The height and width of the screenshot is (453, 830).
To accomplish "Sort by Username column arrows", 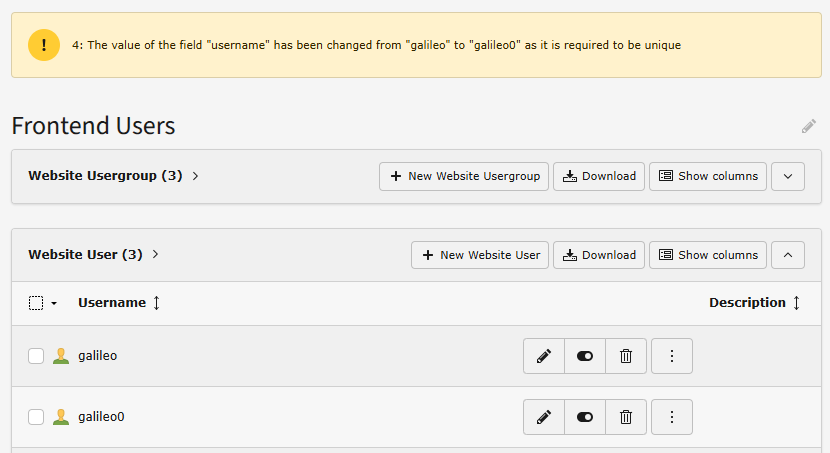I will [156, 303].
